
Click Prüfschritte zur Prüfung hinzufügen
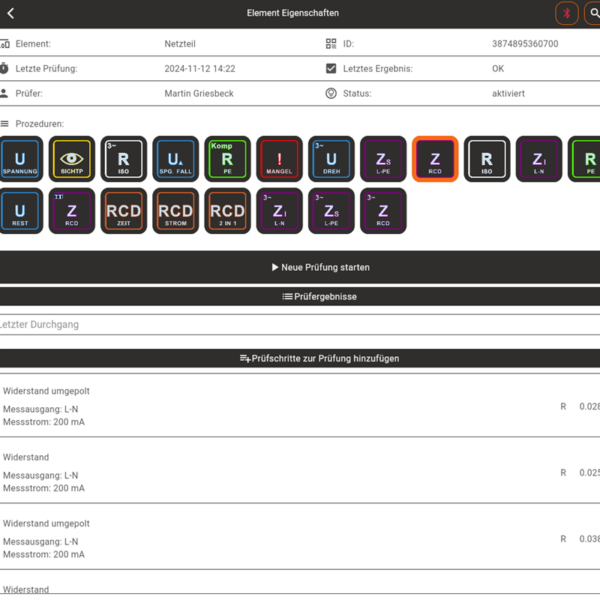[x=300, y=359]
